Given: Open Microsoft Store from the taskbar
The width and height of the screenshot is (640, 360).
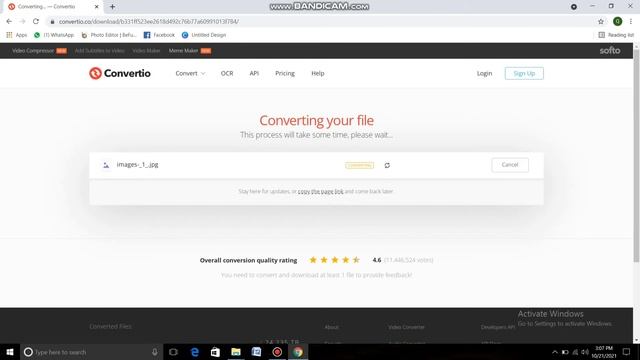Looking at the screenshot, I should pyautogui.click(x=215, y=352).
